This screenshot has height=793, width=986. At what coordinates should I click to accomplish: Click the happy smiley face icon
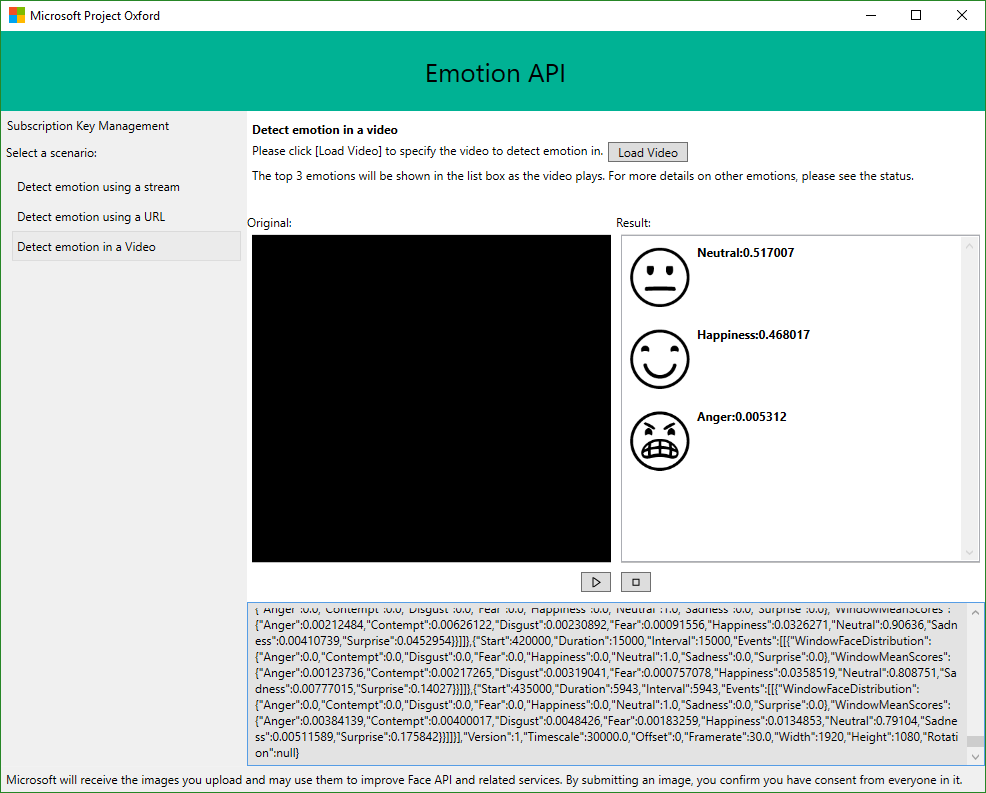pos(660,359)
